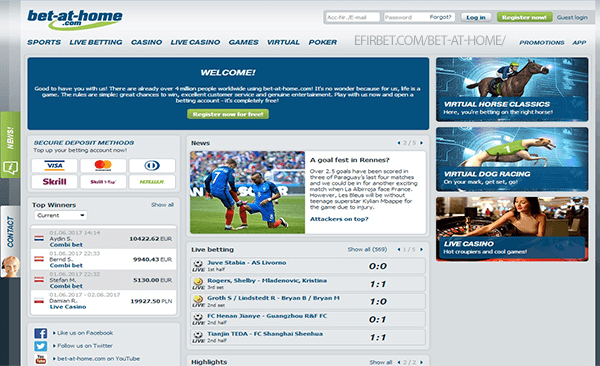This screenshot has width=600, height=366.
Task: Select the Mastercard deposit logo
Action: click(103, 165)
